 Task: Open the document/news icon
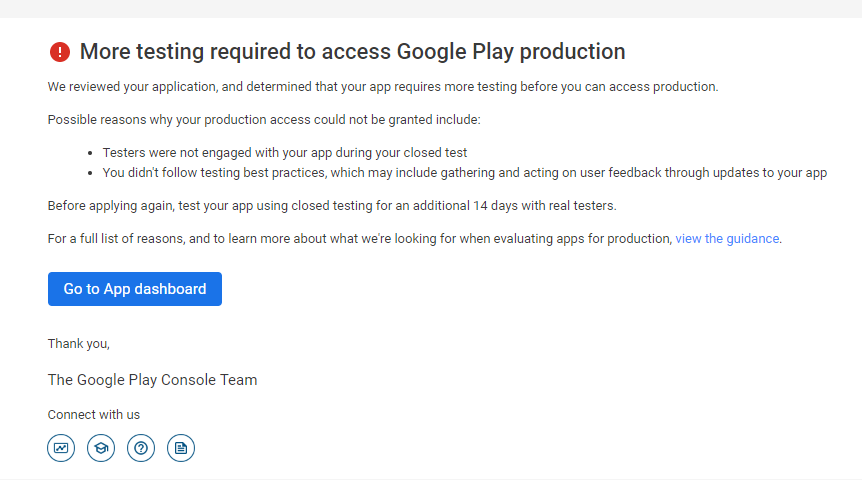[x=181, y=448]
